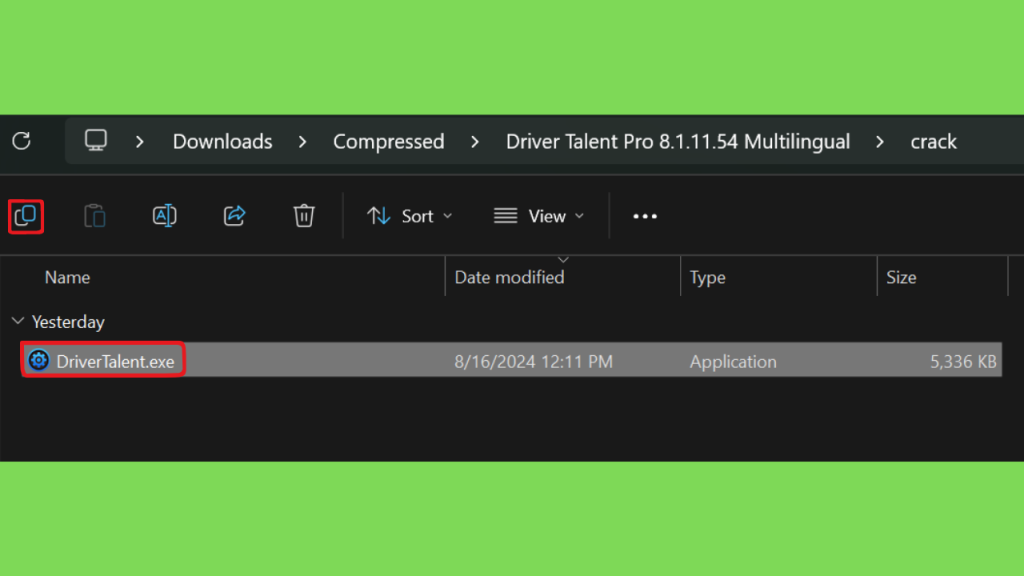Expand chevron after Driver Talent Pro breadcrumb
Screen dimensions: 1024x576
pos(880,142)
